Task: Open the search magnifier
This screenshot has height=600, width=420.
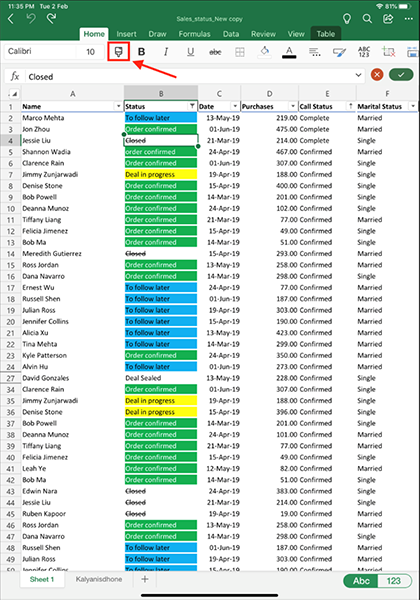Action: tap(367, 19)
